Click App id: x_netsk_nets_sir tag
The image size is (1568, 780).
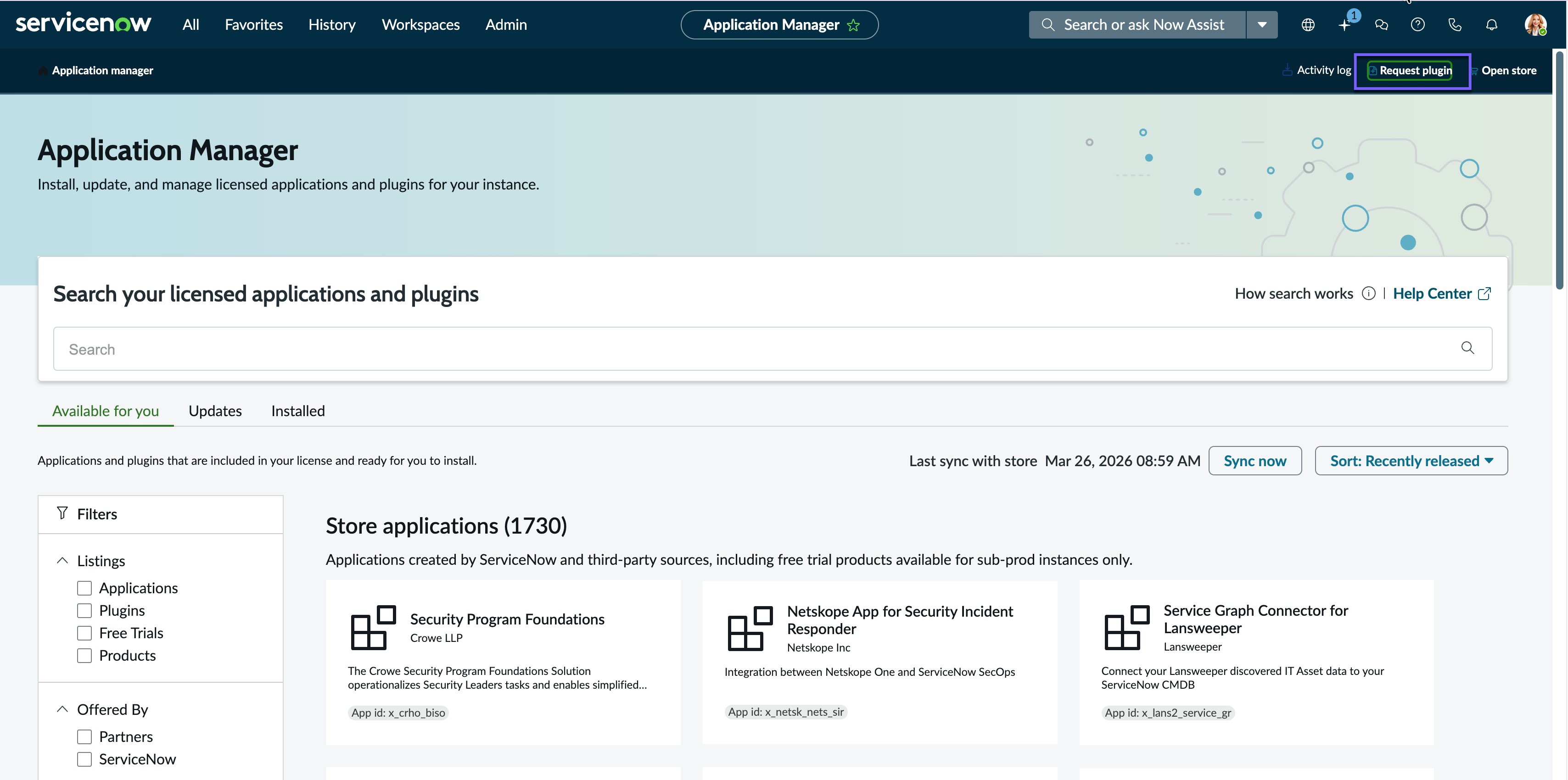click(x=786, y=712)
